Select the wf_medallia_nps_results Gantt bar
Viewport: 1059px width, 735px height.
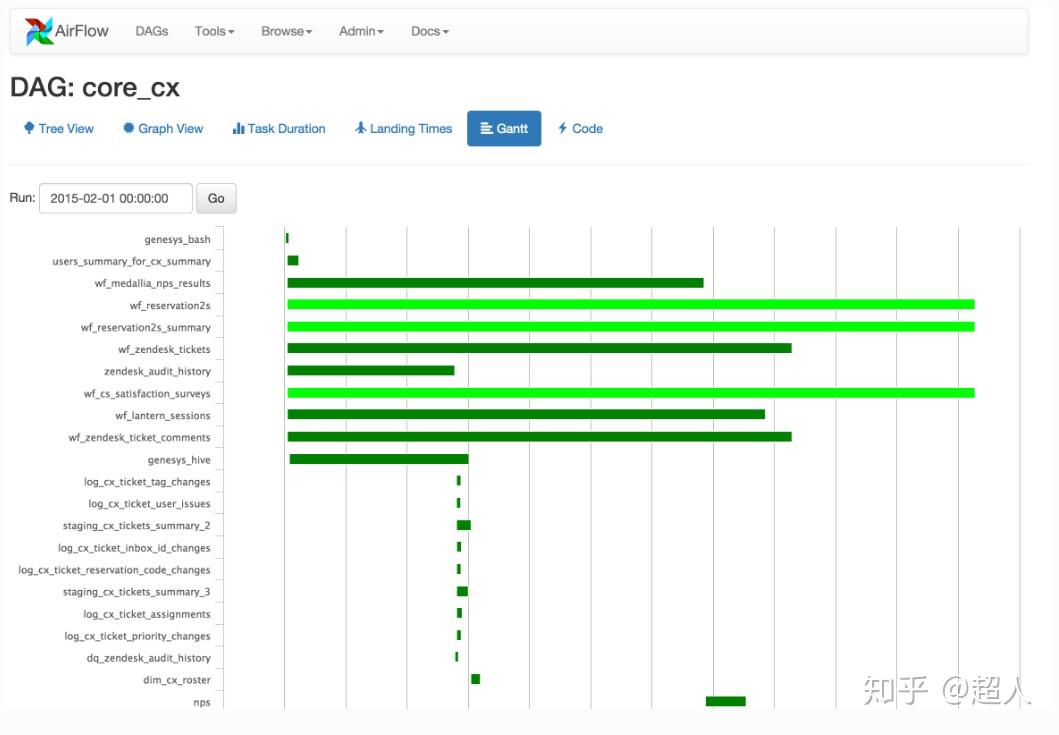495,283
